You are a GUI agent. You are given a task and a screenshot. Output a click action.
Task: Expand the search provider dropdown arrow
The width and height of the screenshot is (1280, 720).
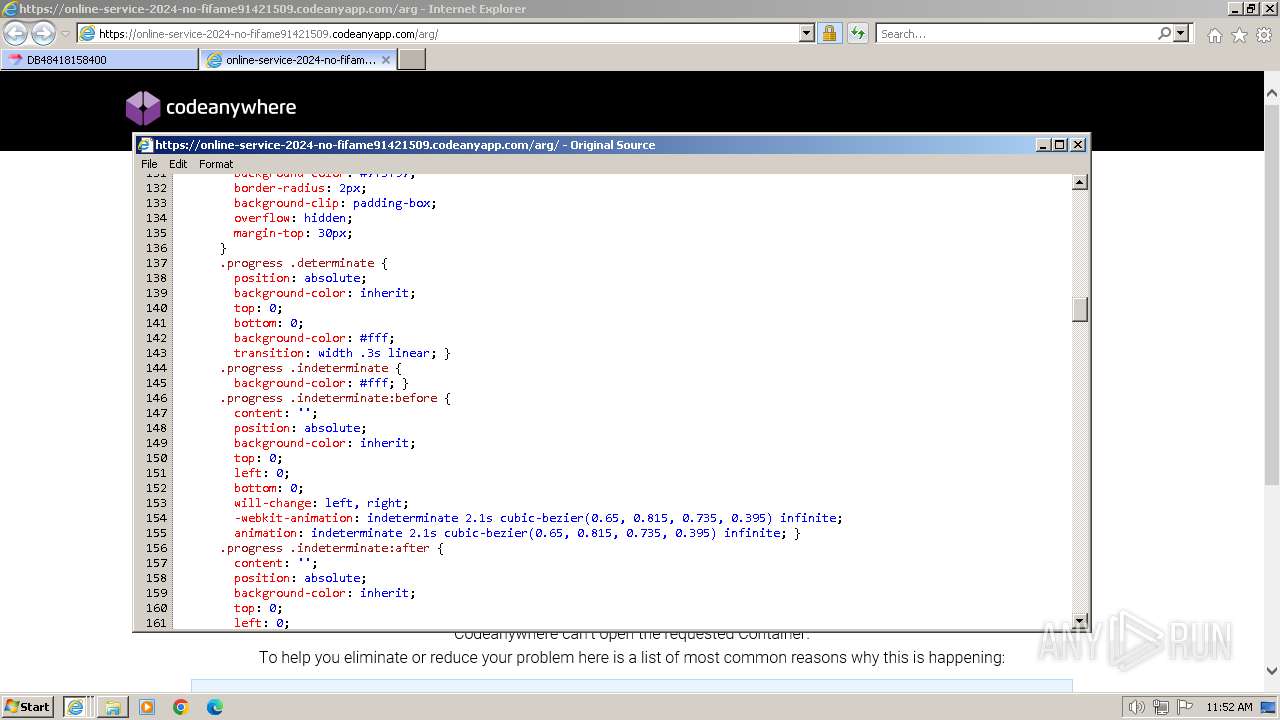[x=1181, y=33]
